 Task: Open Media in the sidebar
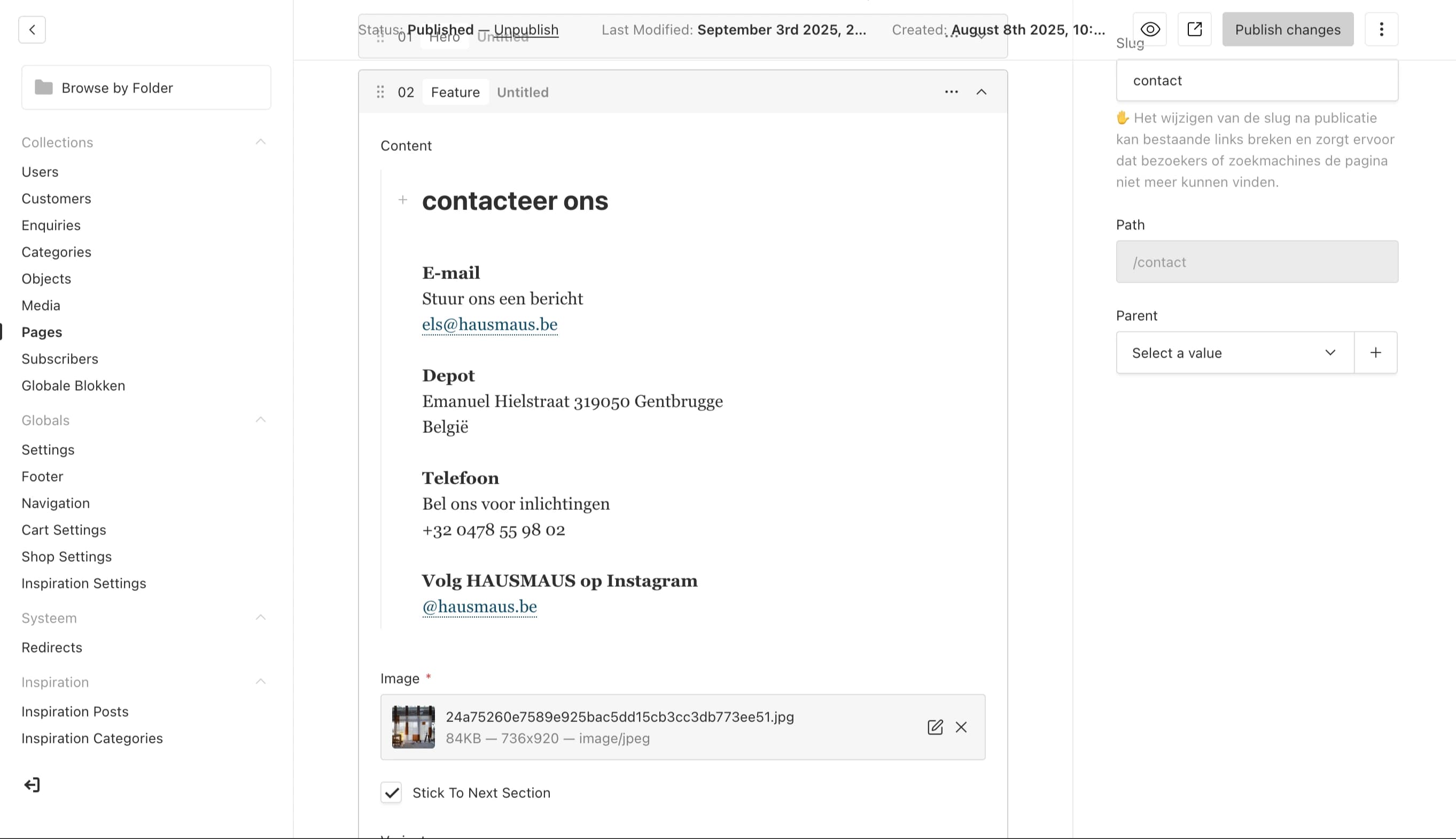(x=41, y=305)
